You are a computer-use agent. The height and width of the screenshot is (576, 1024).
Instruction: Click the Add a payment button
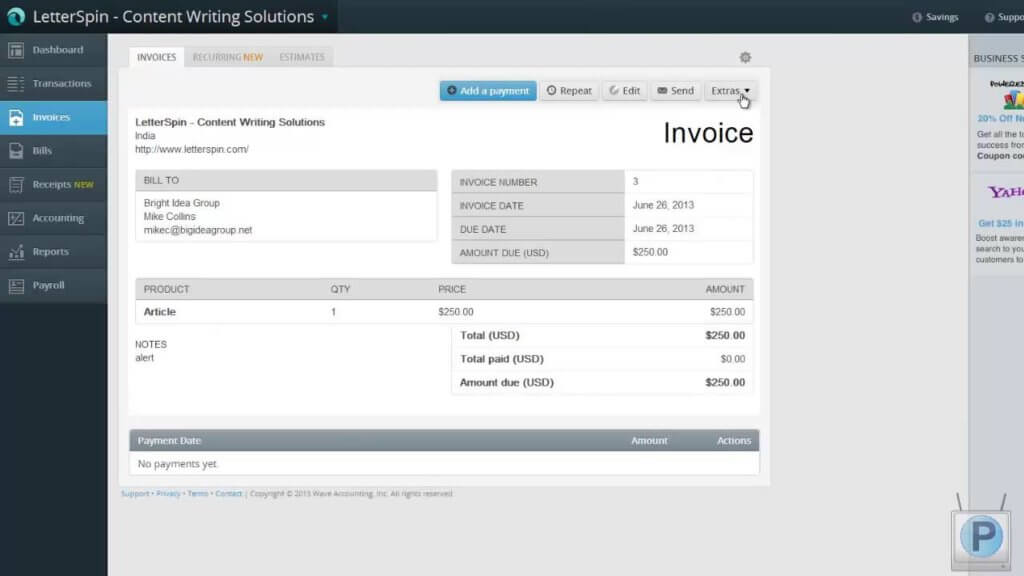[488, 91]
